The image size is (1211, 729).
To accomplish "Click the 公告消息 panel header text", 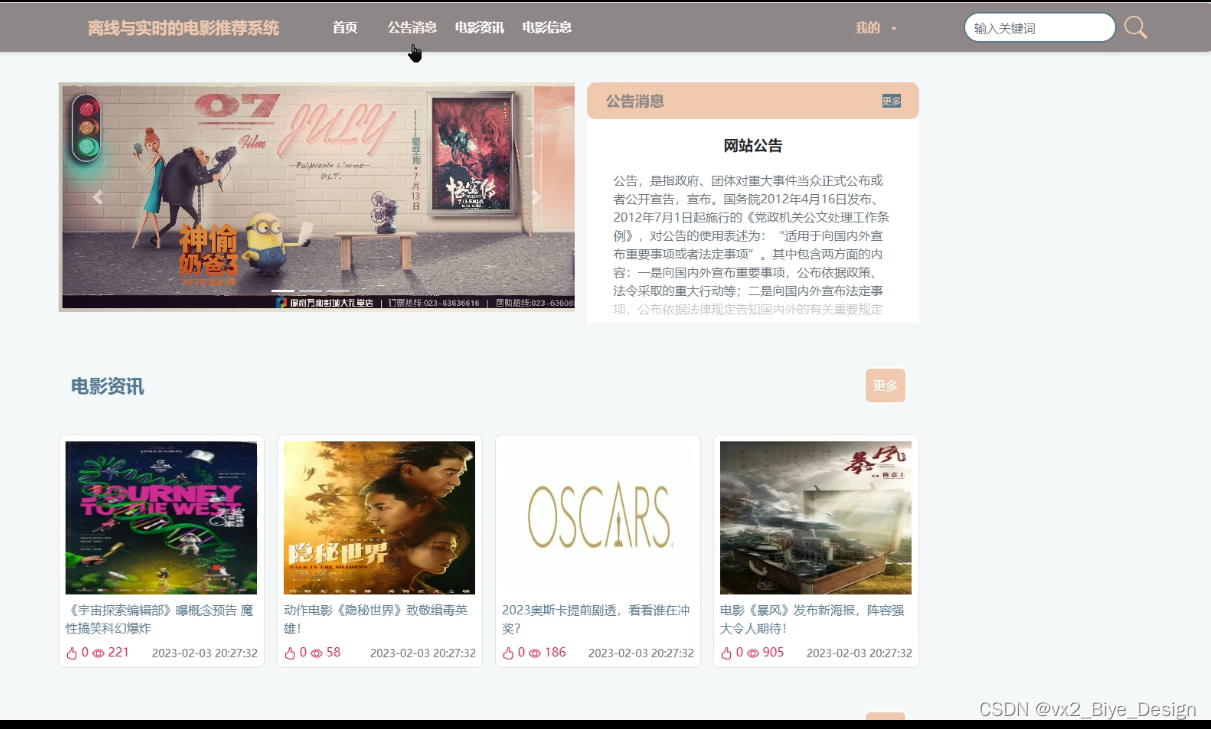I will (635, 101).
